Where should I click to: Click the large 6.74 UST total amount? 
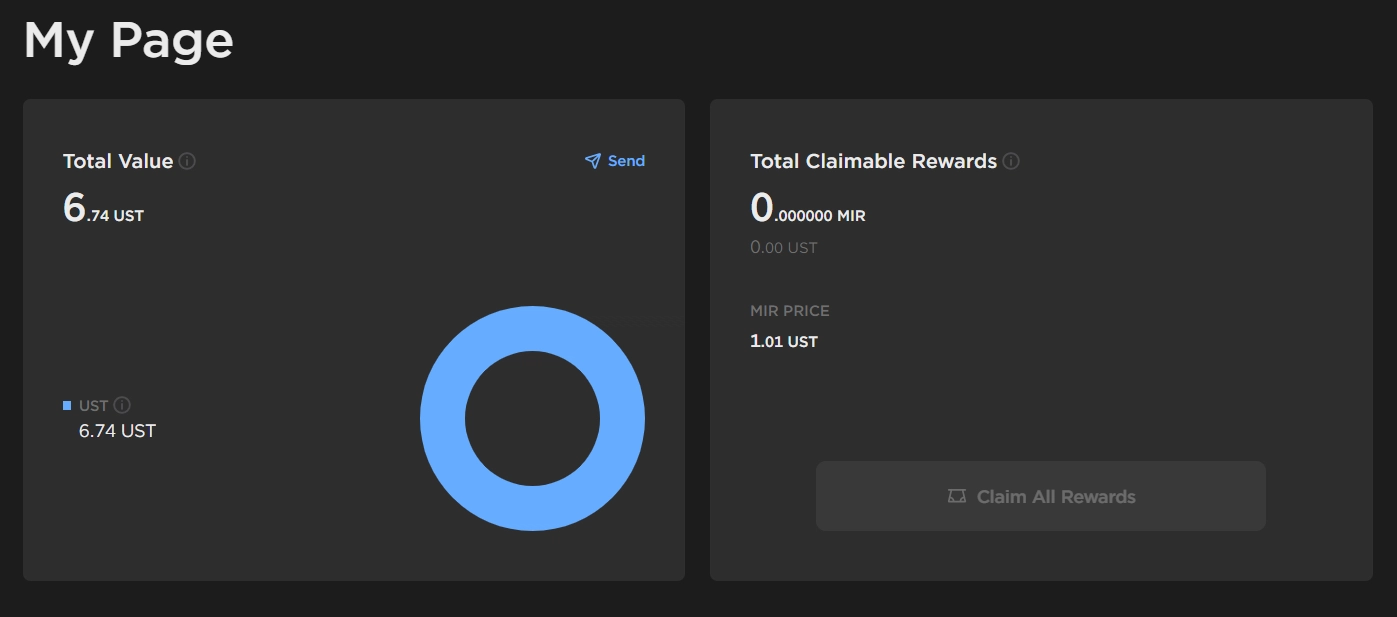[x=103, y=209]
